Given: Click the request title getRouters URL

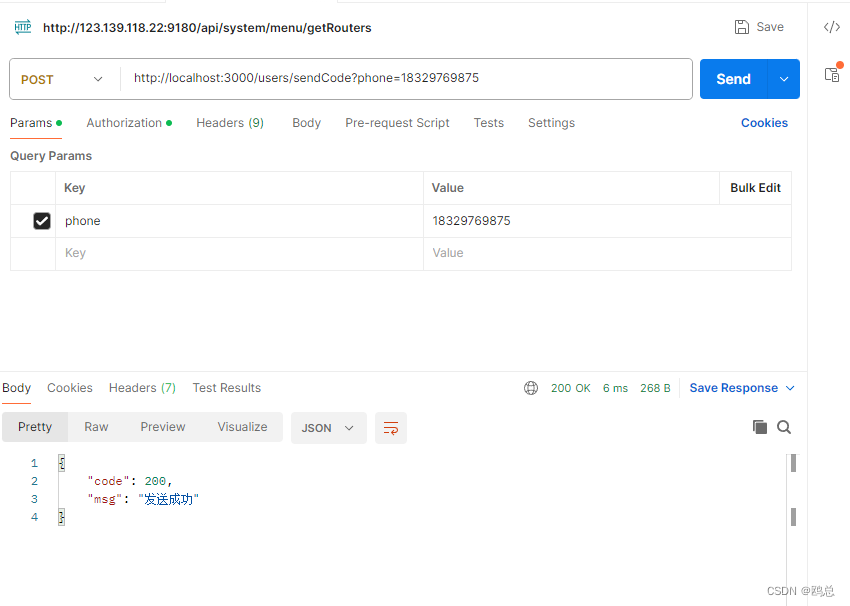Looking at the screenshot, I should point(207,28).
